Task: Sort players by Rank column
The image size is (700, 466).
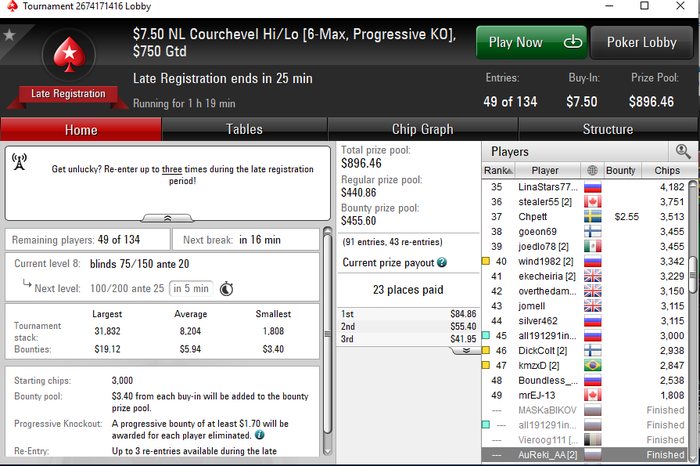Action: [x=498, y=170]
